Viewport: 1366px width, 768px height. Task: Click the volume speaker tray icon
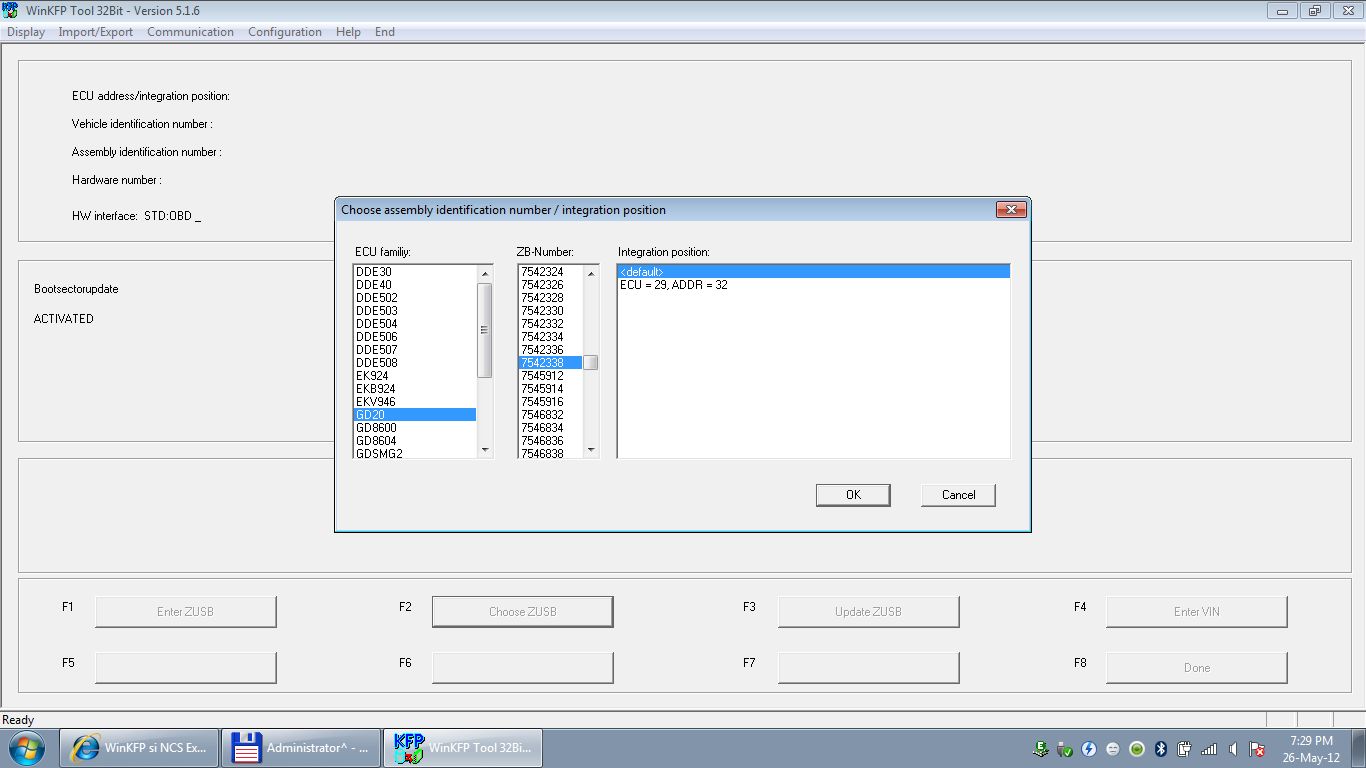pos(1233,748)
